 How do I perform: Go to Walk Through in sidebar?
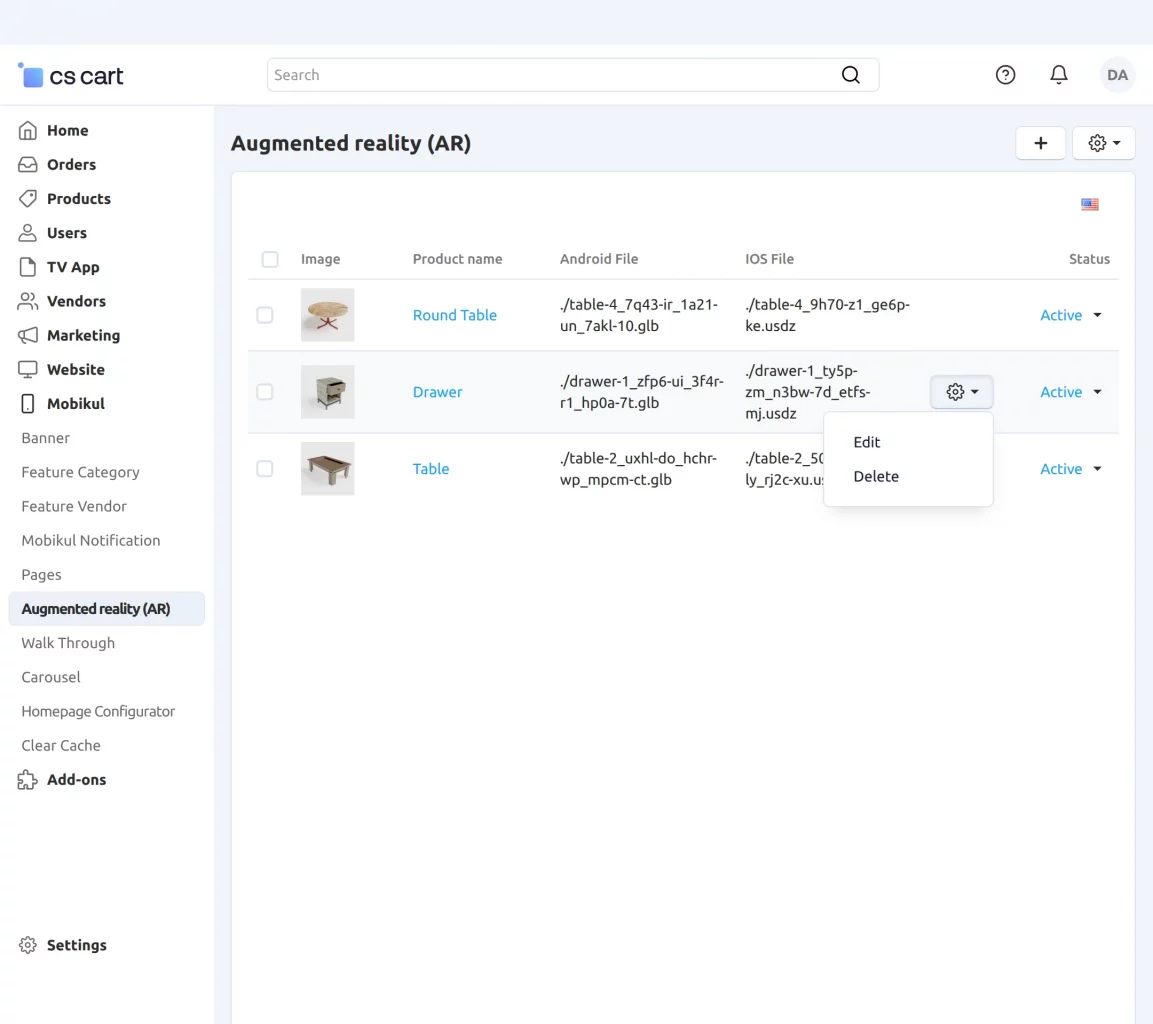[x=68, y=643]
